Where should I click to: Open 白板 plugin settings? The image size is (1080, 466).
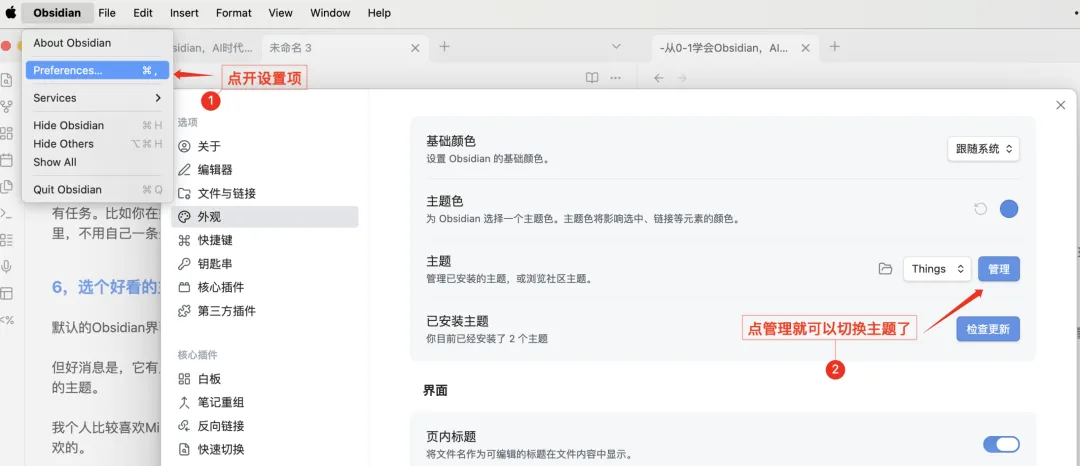click(x=264, y=379)
